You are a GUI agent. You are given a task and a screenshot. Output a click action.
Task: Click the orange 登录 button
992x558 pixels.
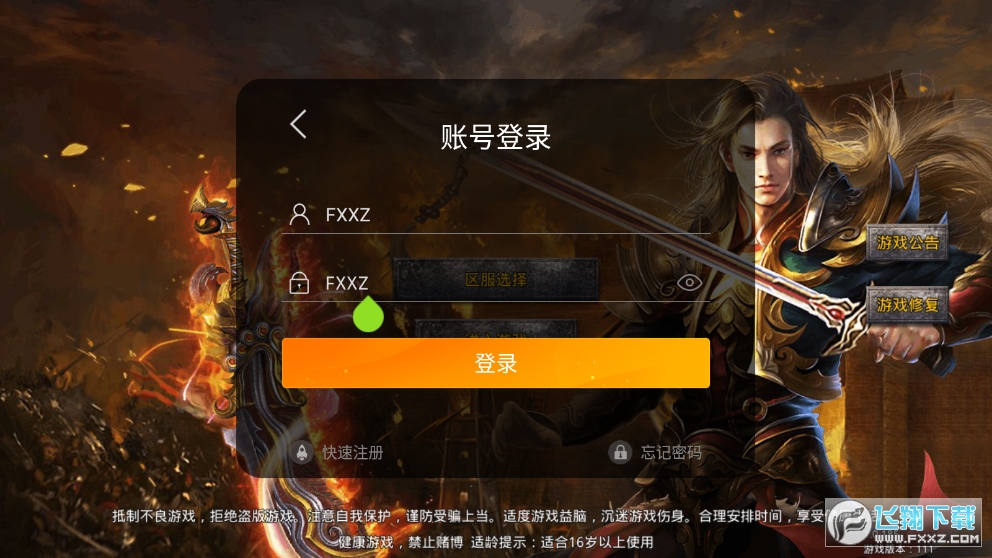496,363
